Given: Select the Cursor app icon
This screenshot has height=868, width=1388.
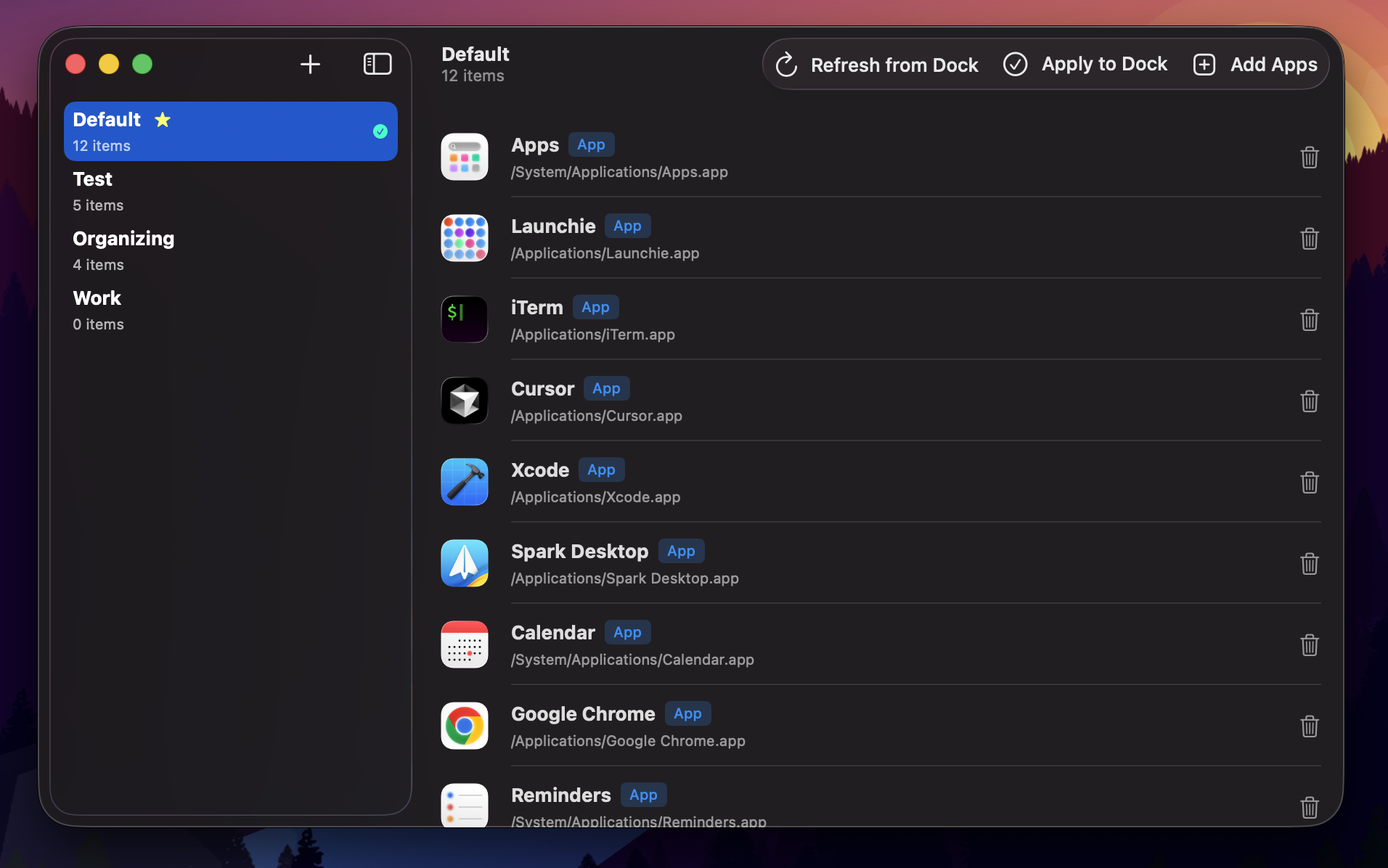Looking at the screenshot, I should point(464,401).
